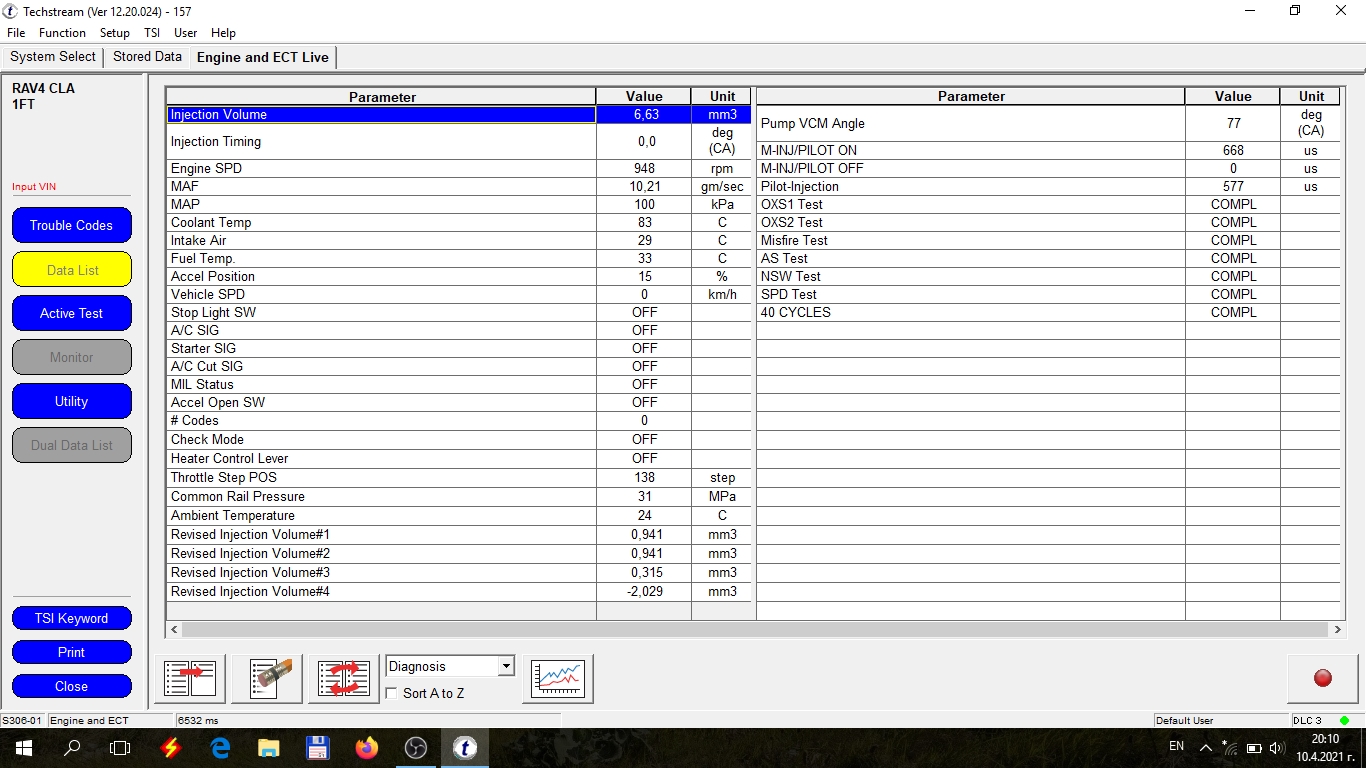1366x768 pixels.
Task: Select the Injection Volume row
Action: [x=458, y=114]
